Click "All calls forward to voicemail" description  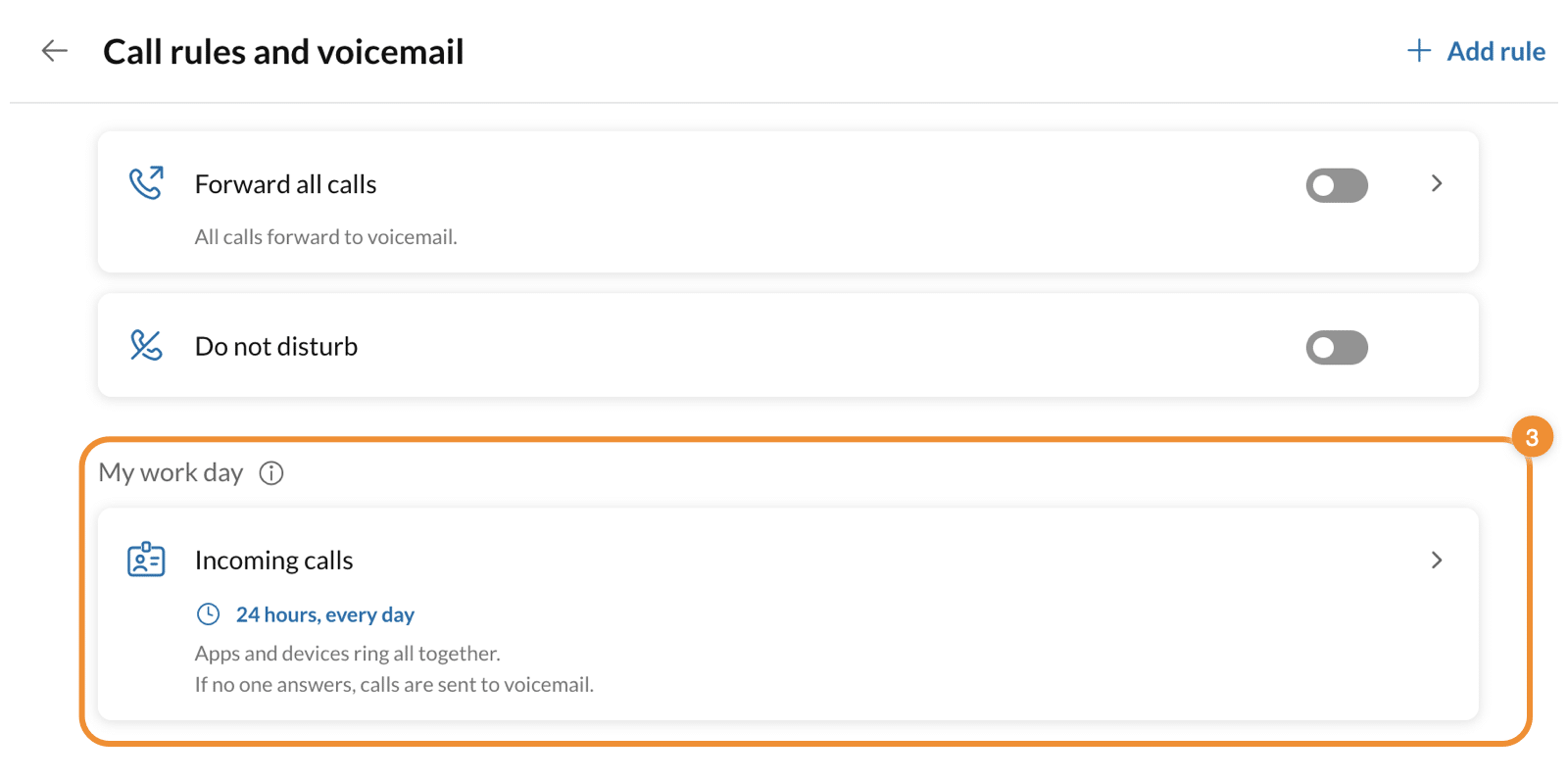pyautogui.click(x=325, y=237)
